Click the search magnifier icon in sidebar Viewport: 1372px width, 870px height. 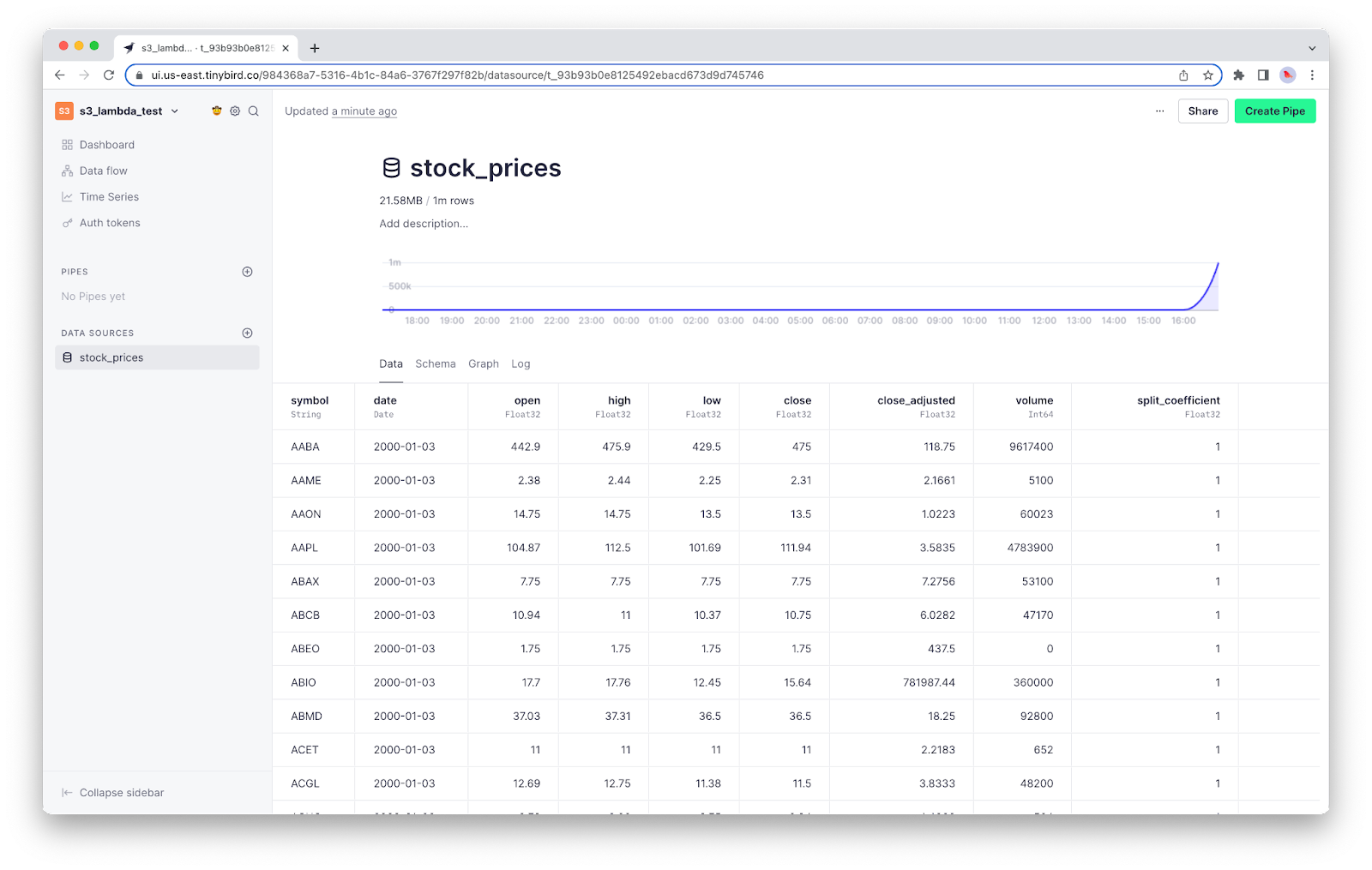[x=254, y=111]
